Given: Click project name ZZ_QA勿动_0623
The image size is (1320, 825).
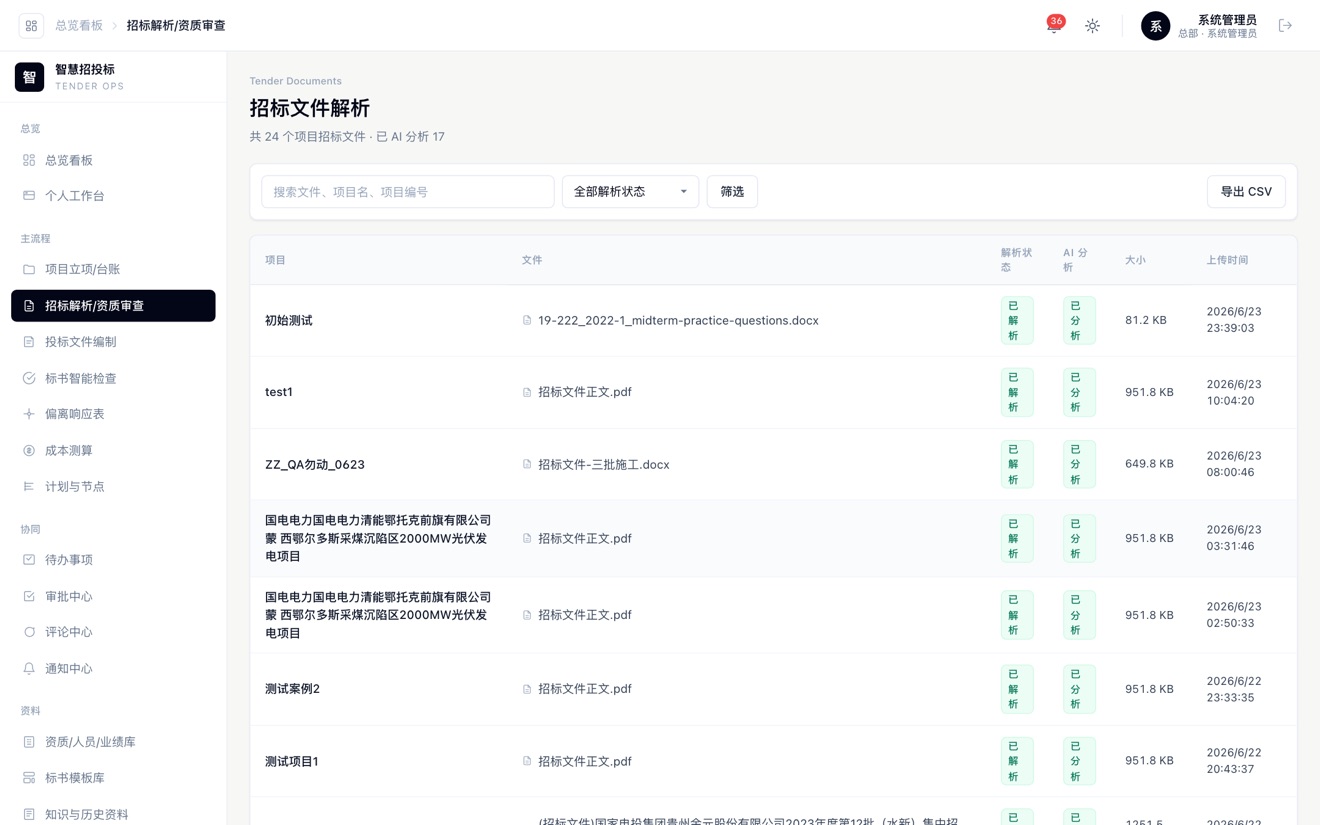Looking at the screenshot, I should pos(315,465).
